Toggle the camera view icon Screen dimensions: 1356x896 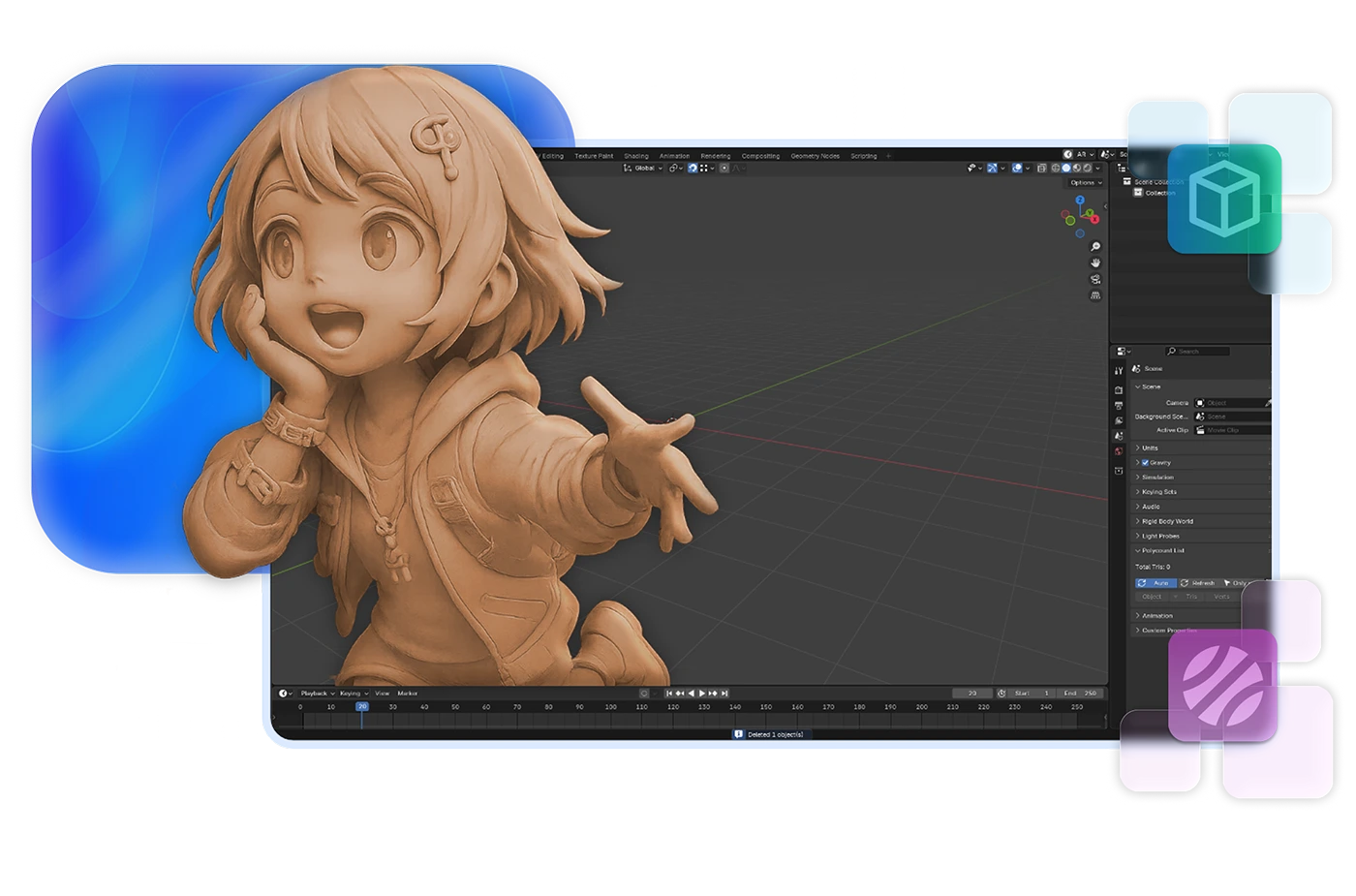click(1095, 279)
